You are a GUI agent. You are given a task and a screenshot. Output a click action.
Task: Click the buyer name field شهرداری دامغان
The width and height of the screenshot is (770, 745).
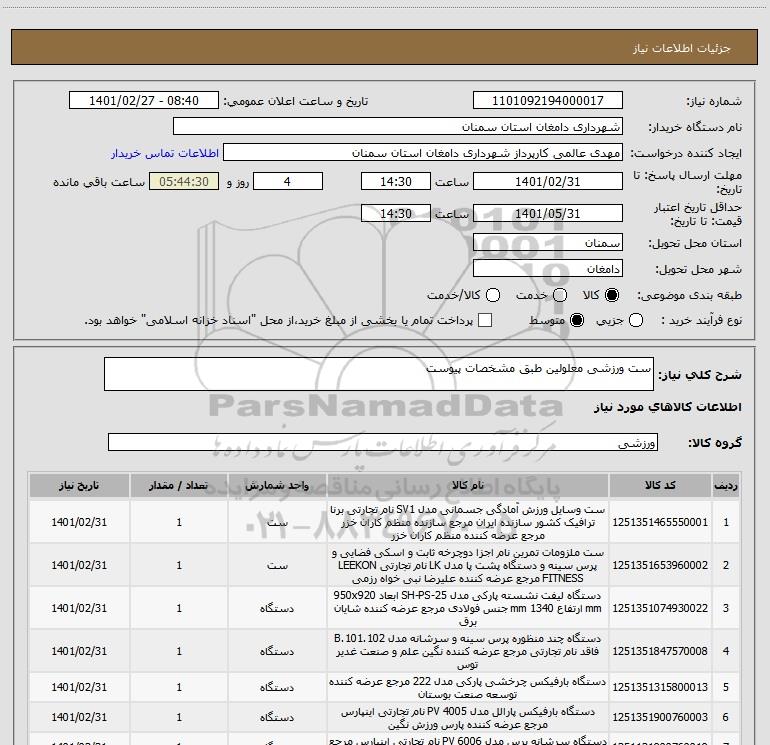pyautogui.click(x=398, y=127)
